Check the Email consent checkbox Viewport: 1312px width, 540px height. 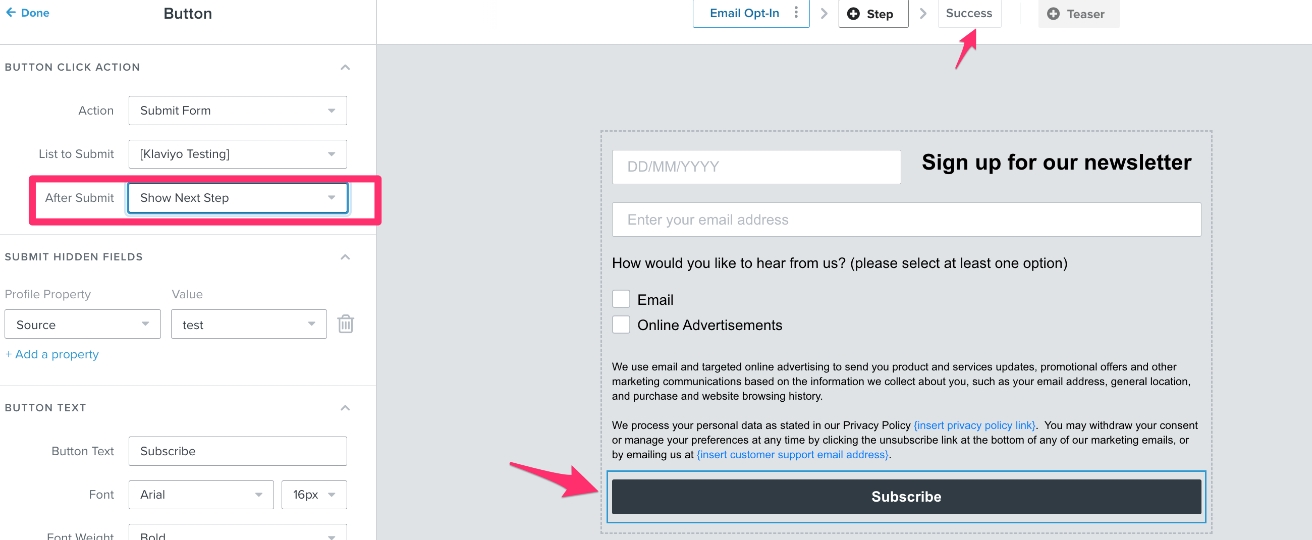click(621, 299)
